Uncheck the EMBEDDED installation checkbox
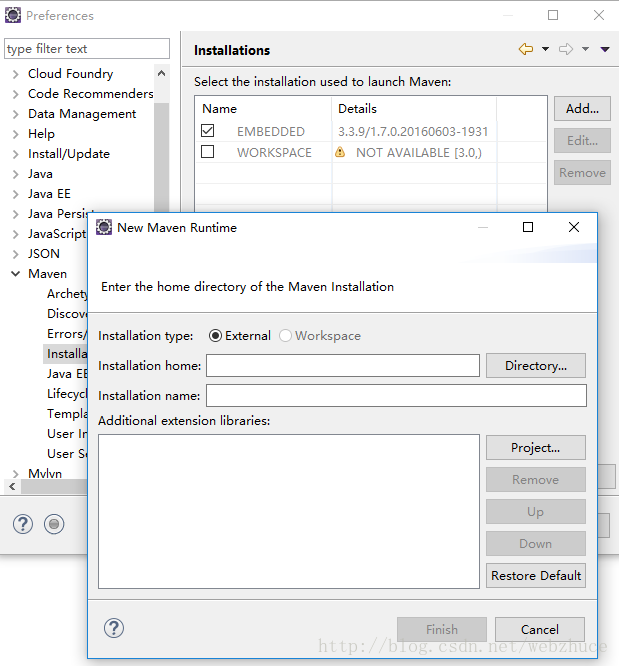The image size is (619, 666). coord(207,131)
